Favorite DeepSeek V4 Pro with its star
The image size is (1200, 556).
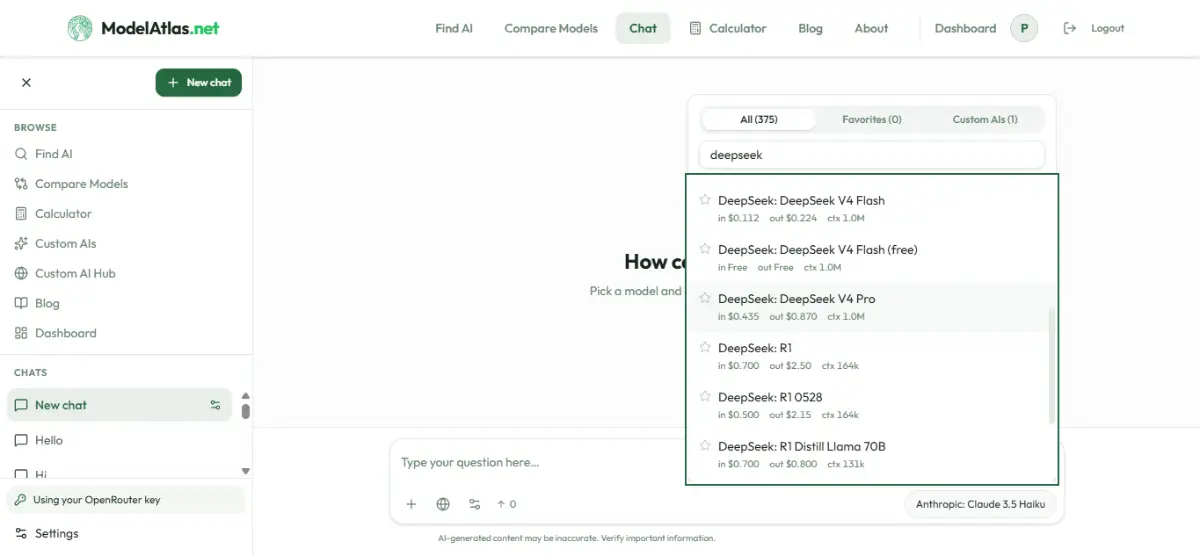(705, 298)
